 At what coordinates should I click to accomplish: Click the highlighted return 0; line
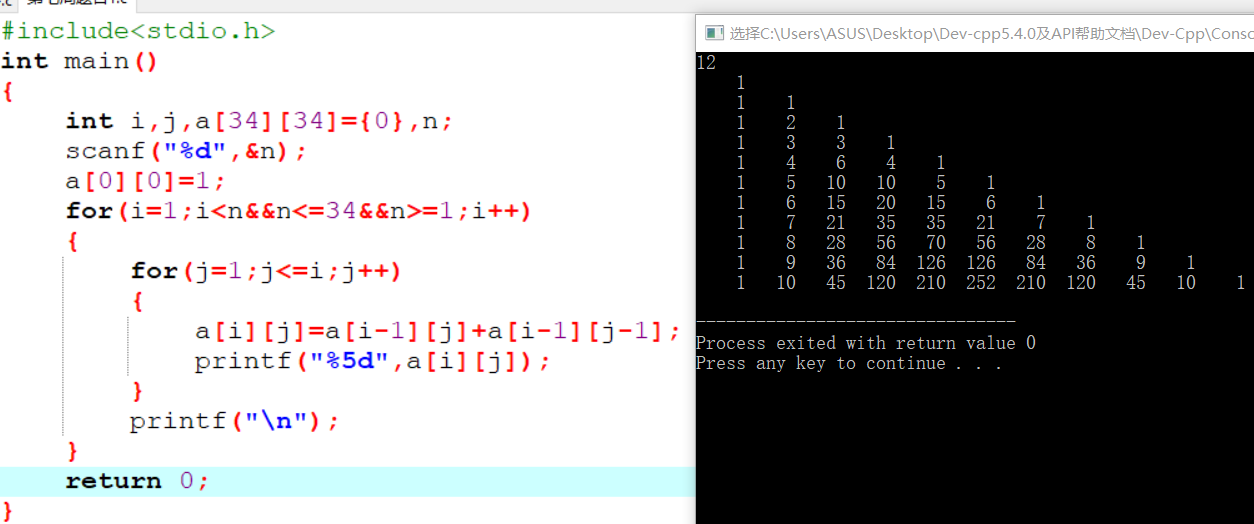(x=138, y=481)
